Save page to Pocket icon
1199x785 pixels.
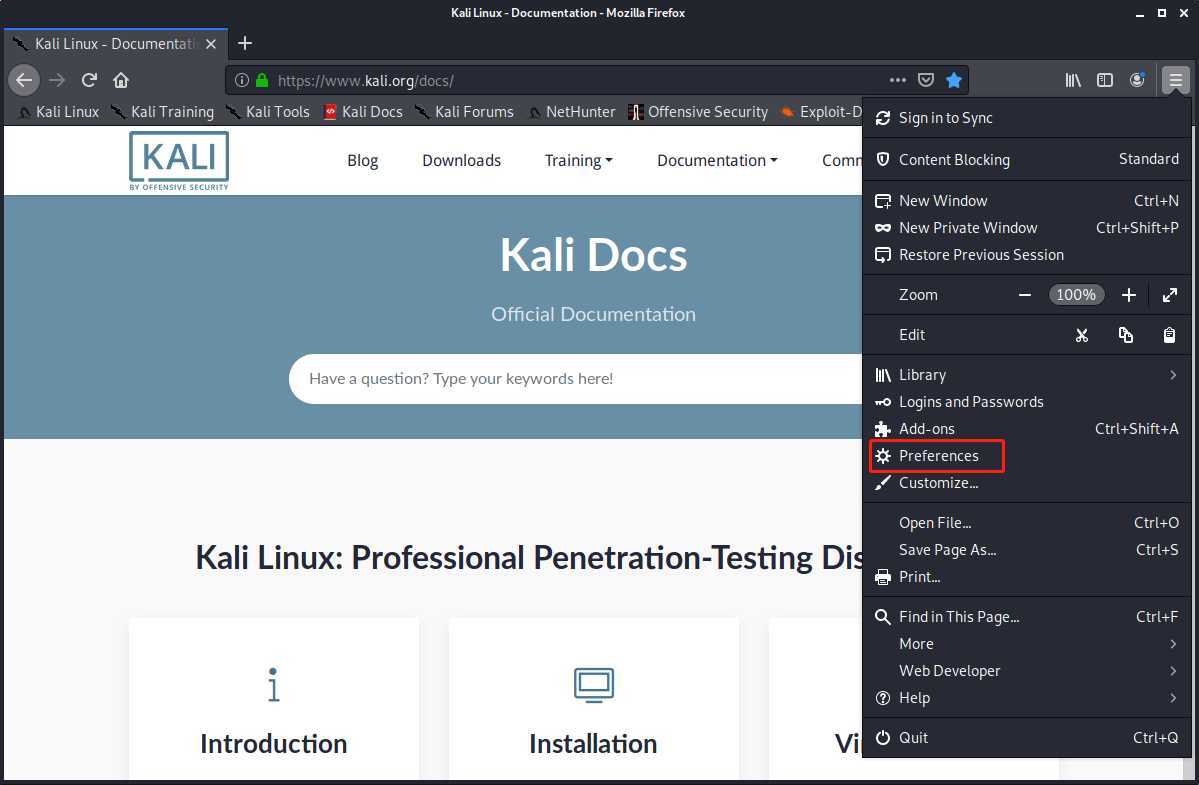[926, 80]
